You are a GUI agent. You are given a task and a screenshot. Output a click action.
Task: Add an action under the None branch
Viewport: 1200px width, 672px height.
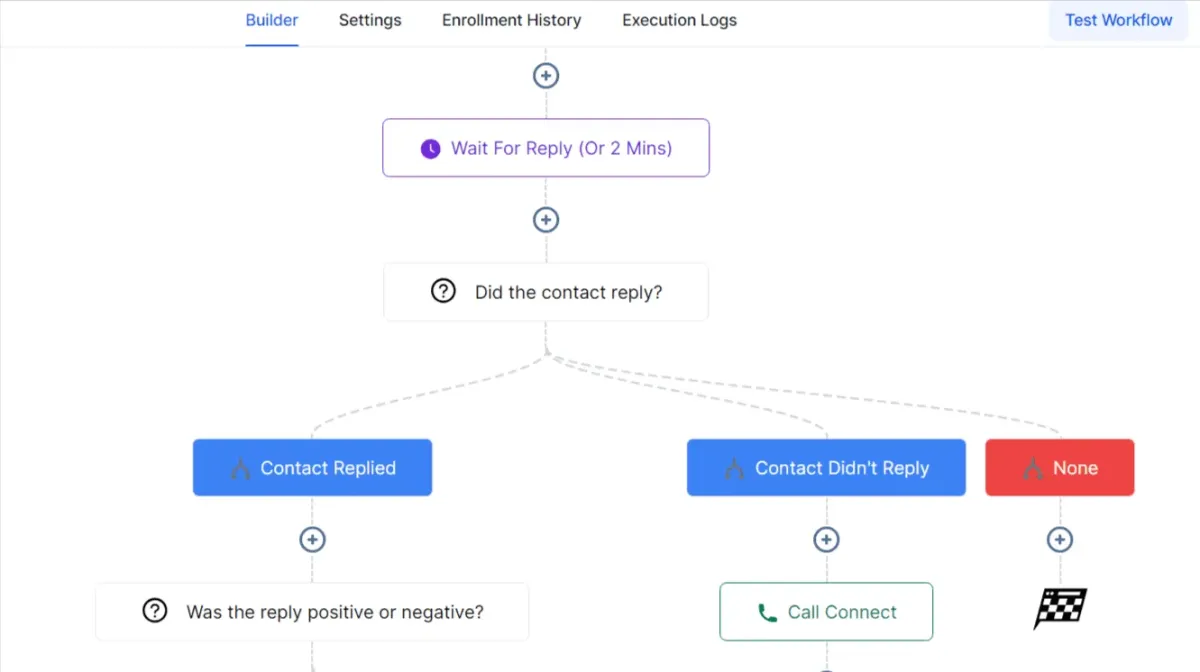pos(1059,540)
